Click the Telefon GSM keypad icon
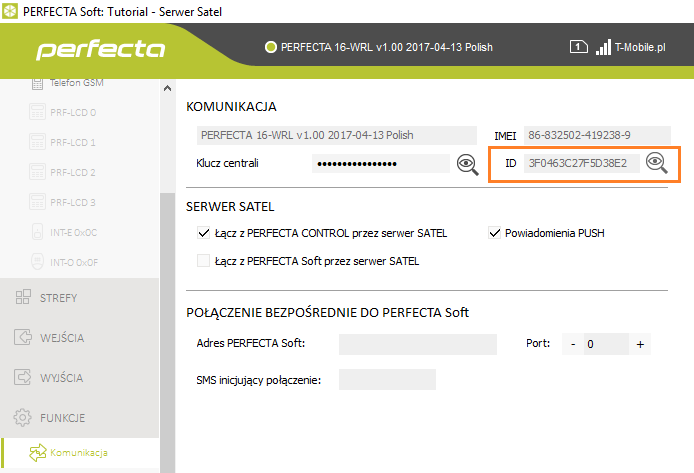 [x=37, y=83]
